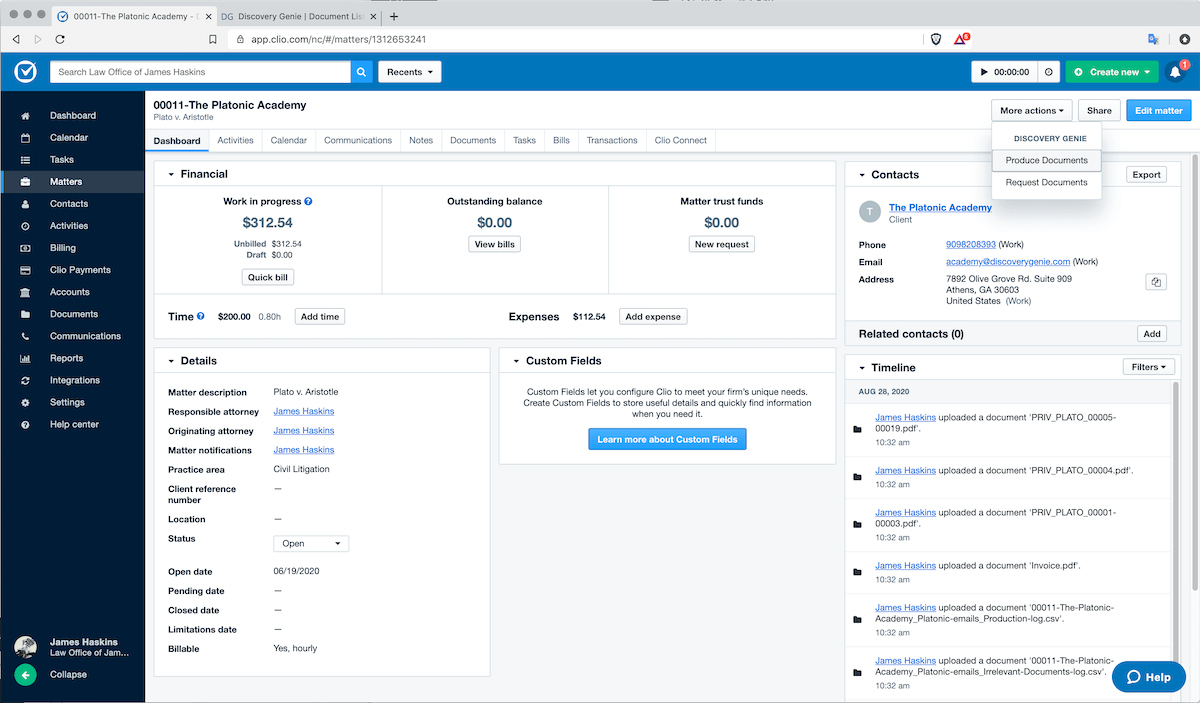Open Tasks in the sidebar
Screen dimensions: 1200x703
[72, 160]
